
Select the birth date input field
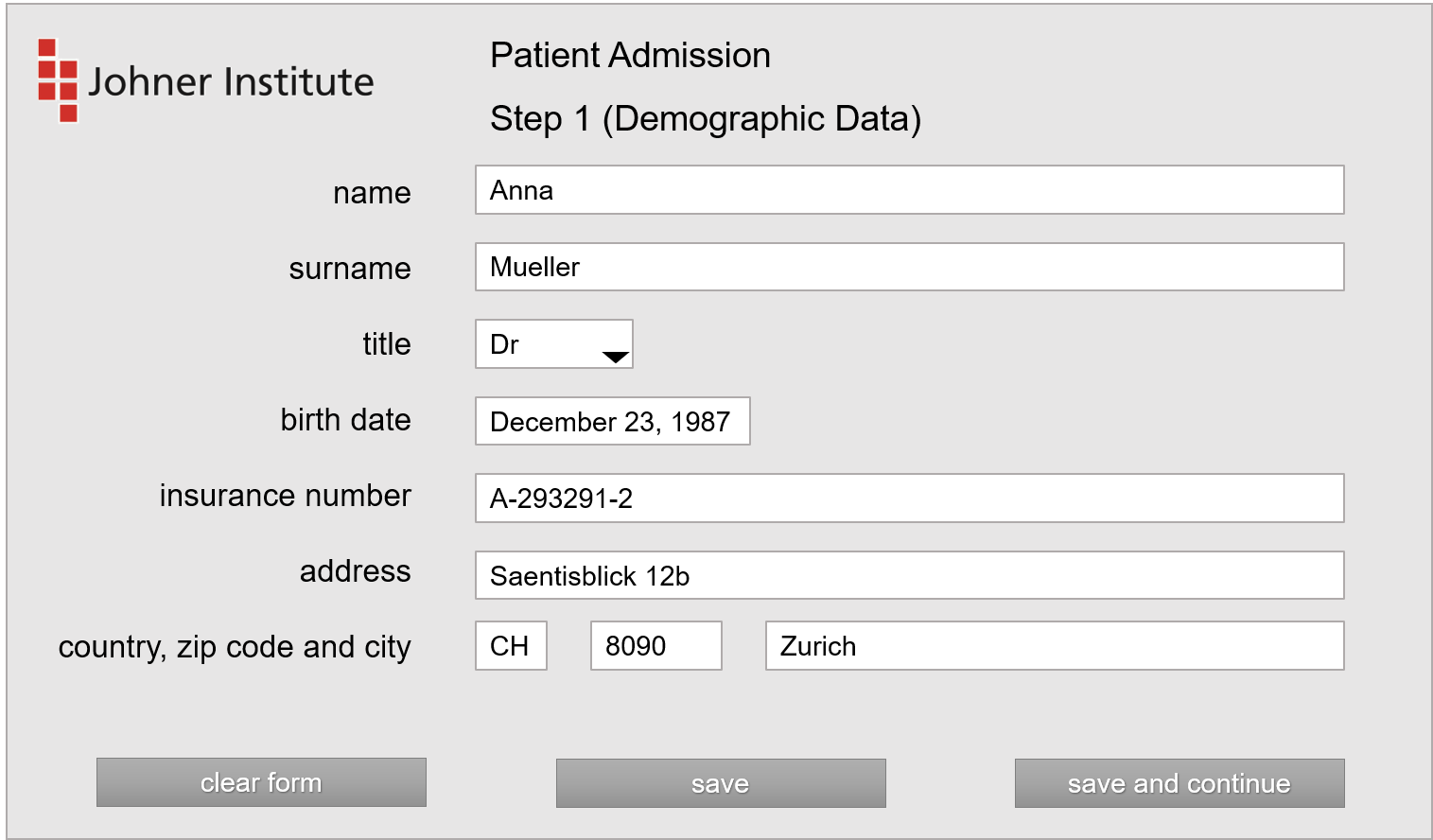point(612,421)
